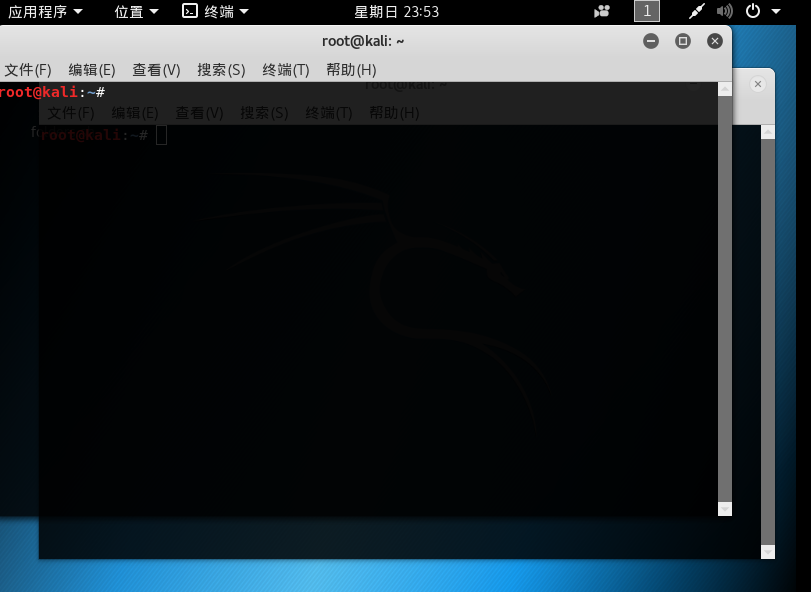Click the terminal cursor block on second prompt
The height and width of the screenshot is (592, 811).
pyautogui.click(x=161, y=135)
